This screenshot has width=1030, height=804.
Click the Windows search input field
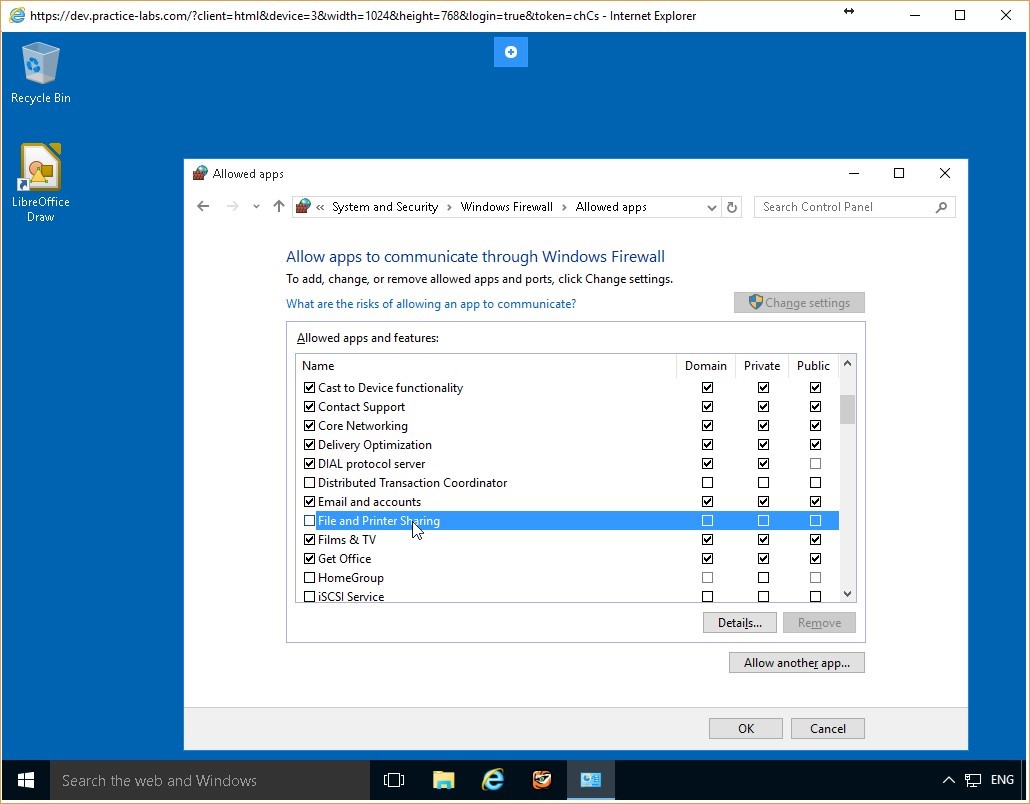pyautogui.click(x=200, y=780)
